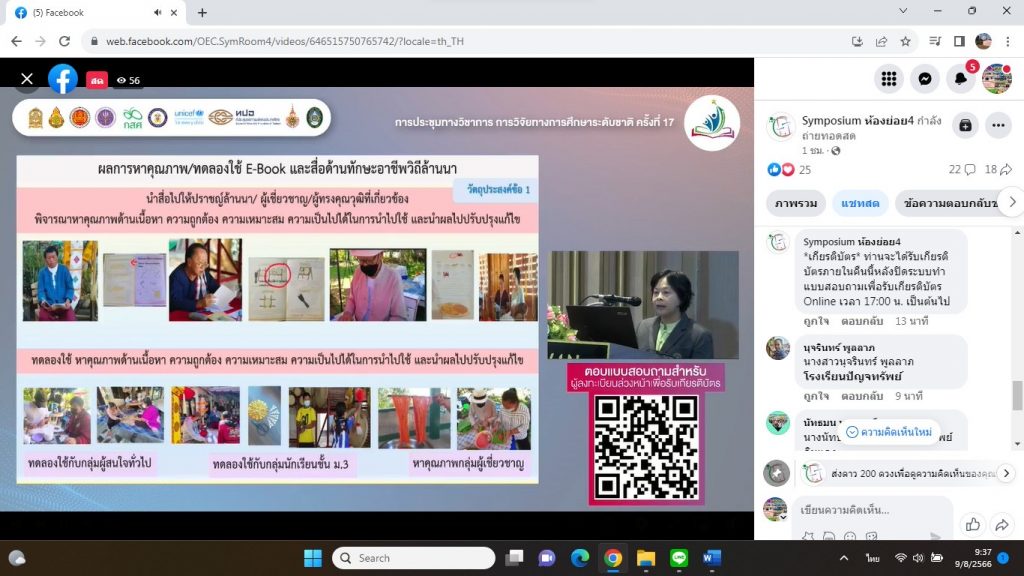
Task: Open the Chrome three-dot menu
Action: [x=1008, y=41]
